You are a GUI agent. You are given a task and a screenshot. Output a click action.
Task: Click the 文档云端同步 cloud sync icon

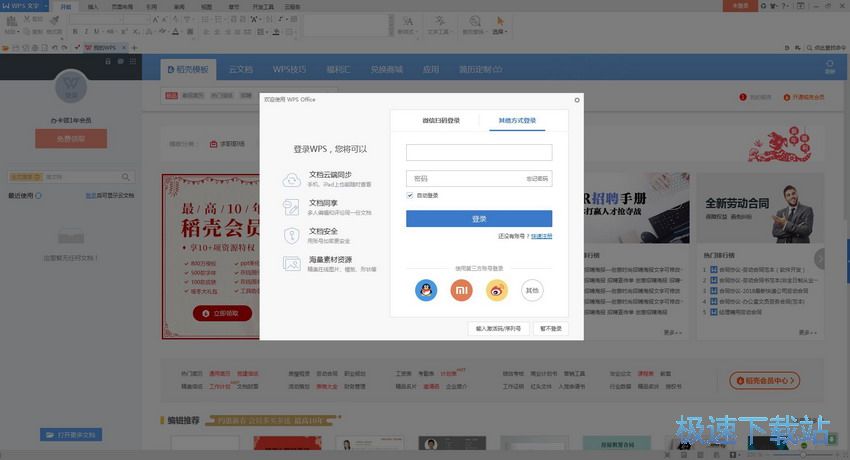pos(292,179)
